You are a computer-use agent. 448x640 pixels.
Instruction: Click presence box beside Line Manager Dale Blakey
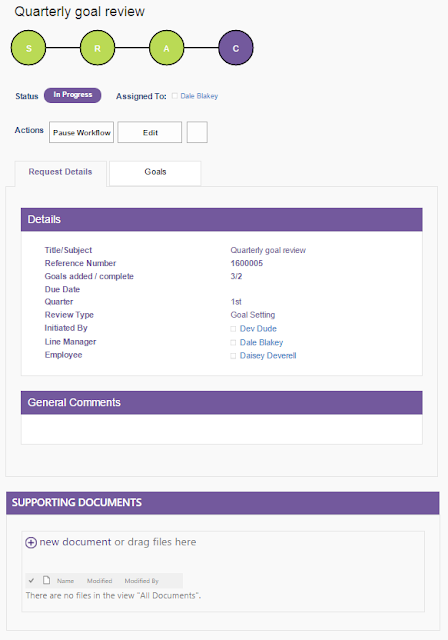[233, 342]
